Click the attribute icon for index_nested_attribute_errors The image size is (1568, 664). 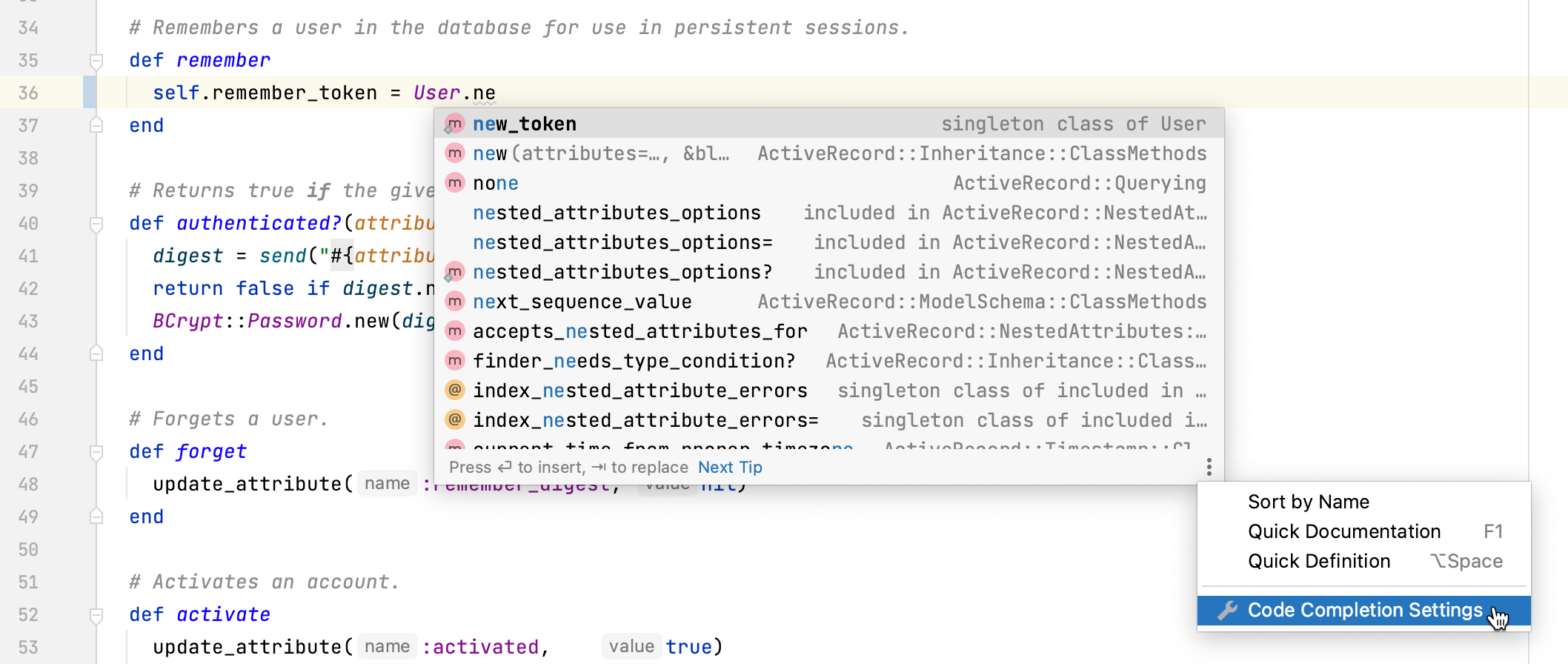pyautogui.click(x=454, y=391)
